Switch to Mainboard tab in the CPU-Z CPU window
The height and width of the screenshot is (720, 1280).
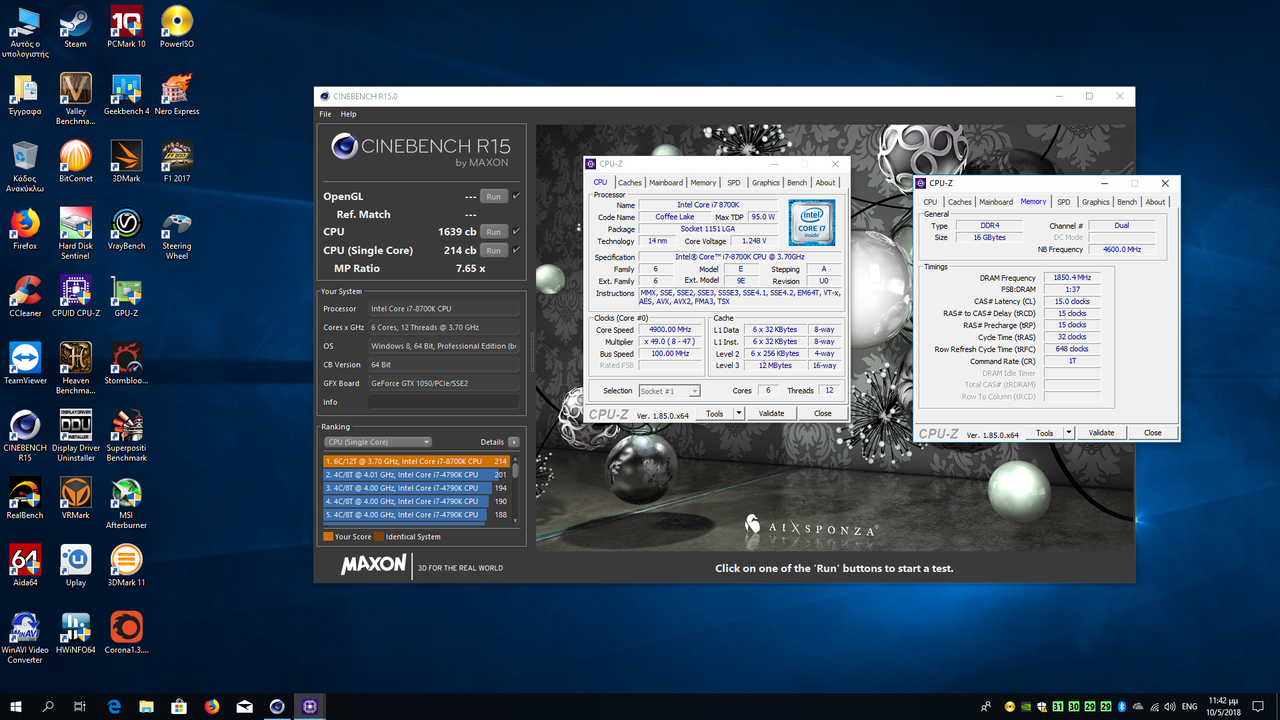coord(666,183)
